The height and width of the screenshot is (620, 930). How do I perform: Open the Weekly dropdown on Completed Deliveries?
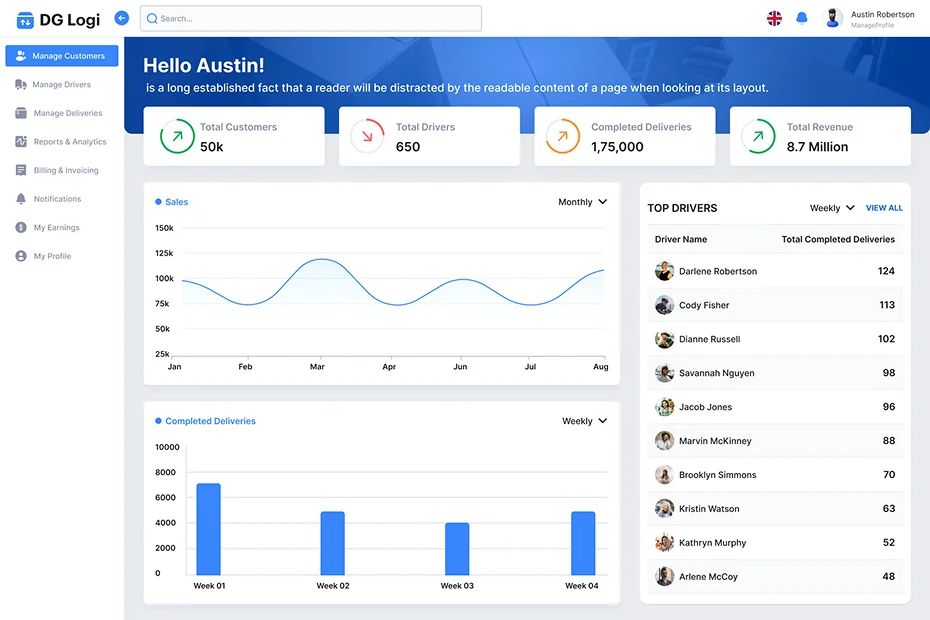pyautogui.click(x=584, y=421)
